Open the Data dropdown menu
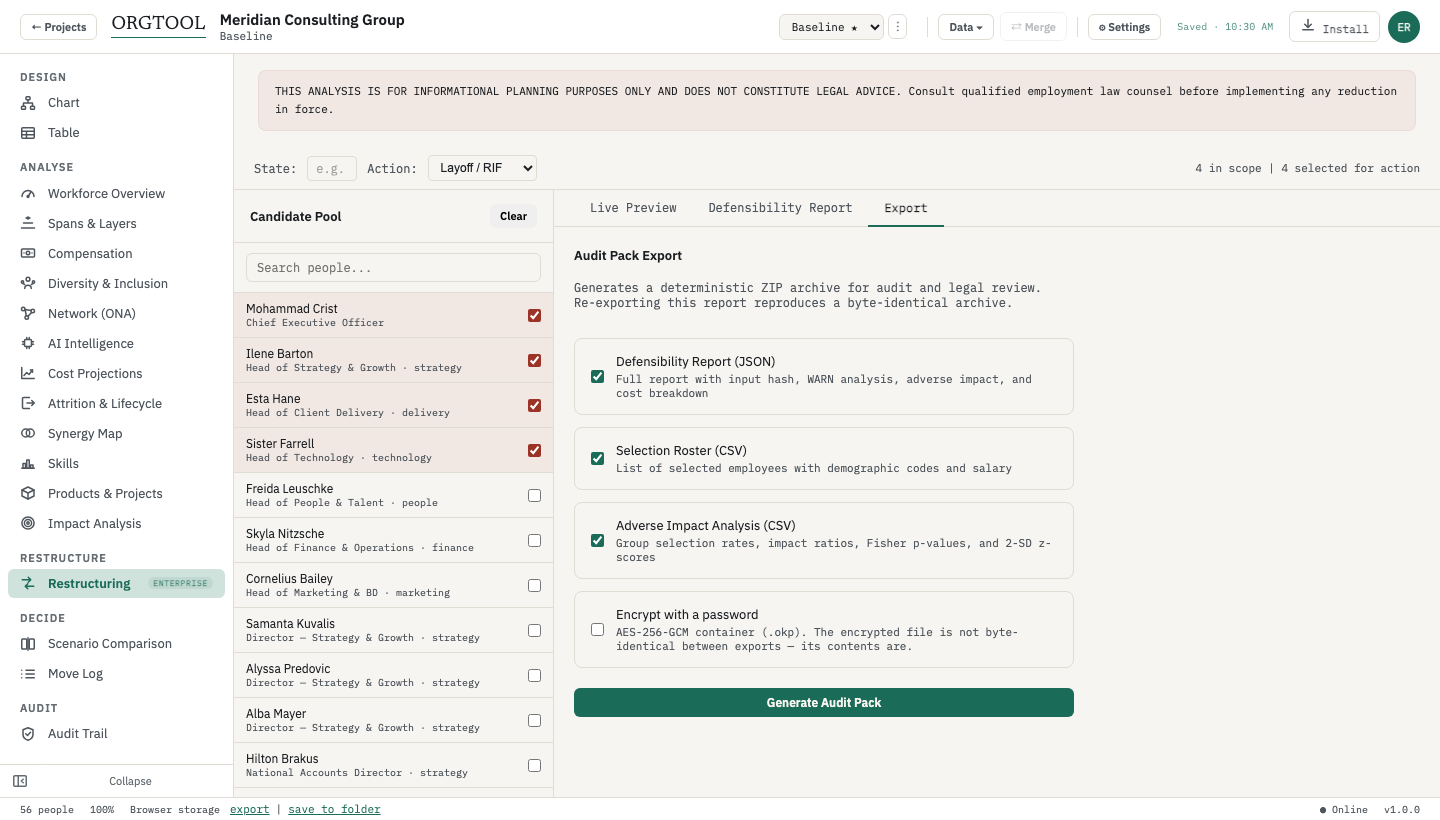This screenshot has height=820, width=1440. tap(965, 27)
